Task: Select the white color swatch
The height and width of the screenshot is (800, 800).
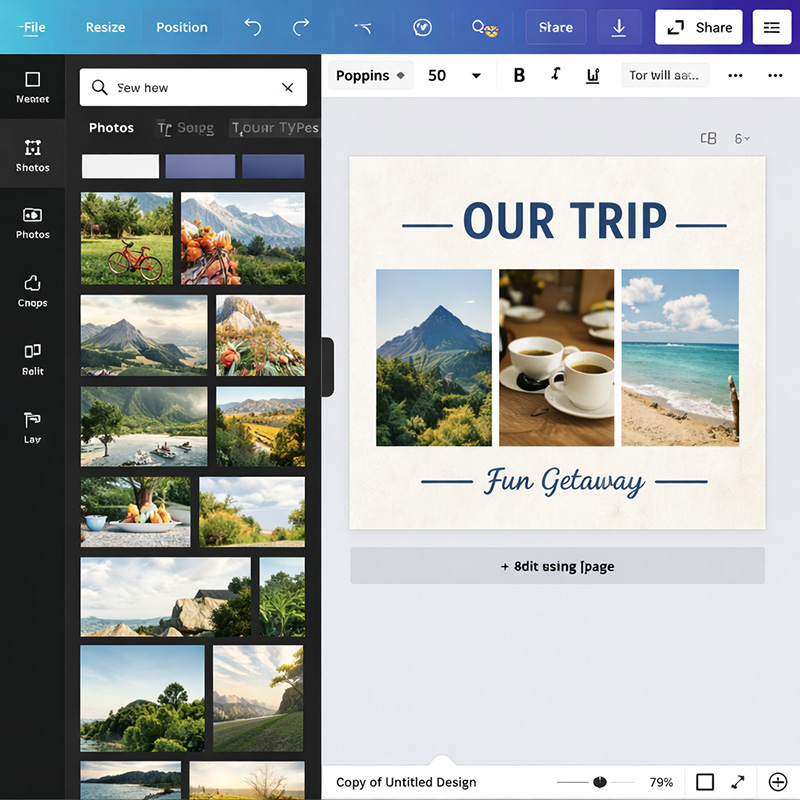Action: click(x=120, y=166)
